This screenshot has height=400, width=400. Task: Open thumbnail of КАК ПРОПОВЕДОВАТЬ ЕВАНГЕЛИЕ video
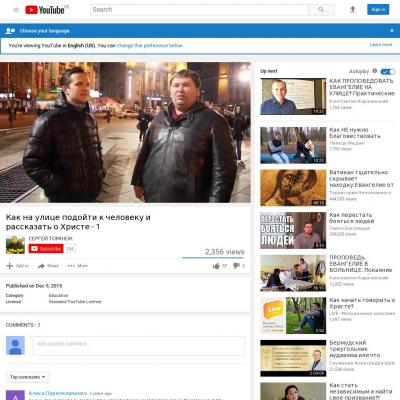click(293, 97)
